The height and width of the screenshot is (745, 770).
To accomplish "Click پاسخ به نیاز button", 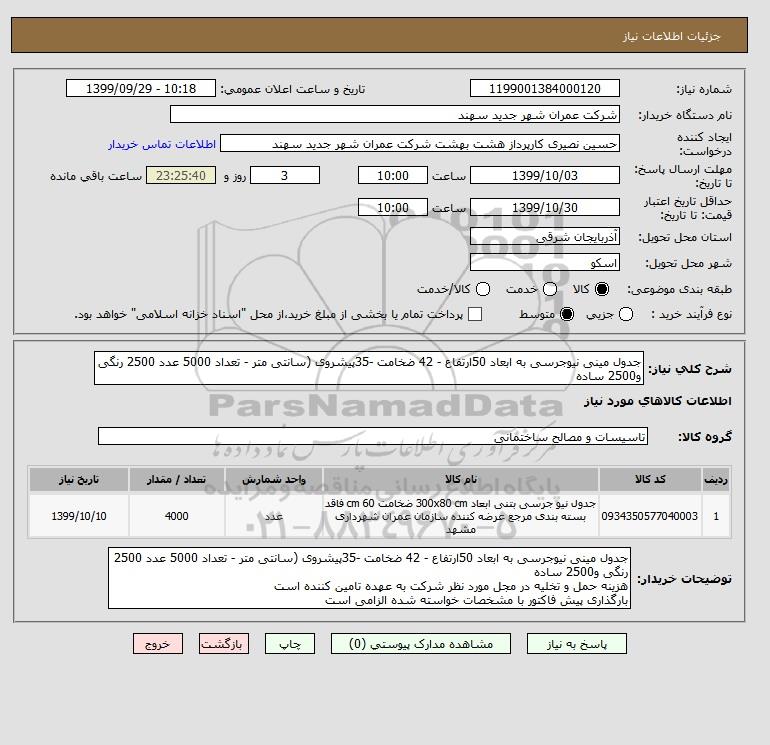I will point(577,644).
